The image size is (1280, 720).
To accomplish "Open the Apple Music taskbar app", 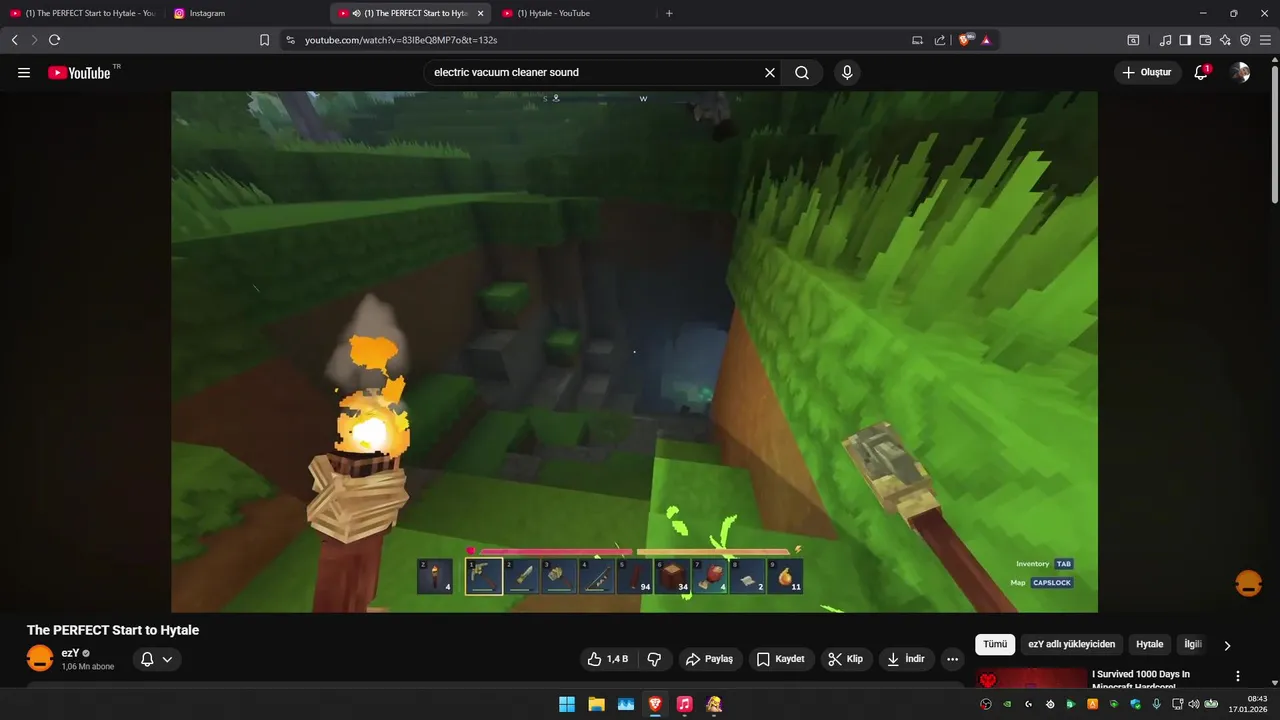I will point(684,704).
